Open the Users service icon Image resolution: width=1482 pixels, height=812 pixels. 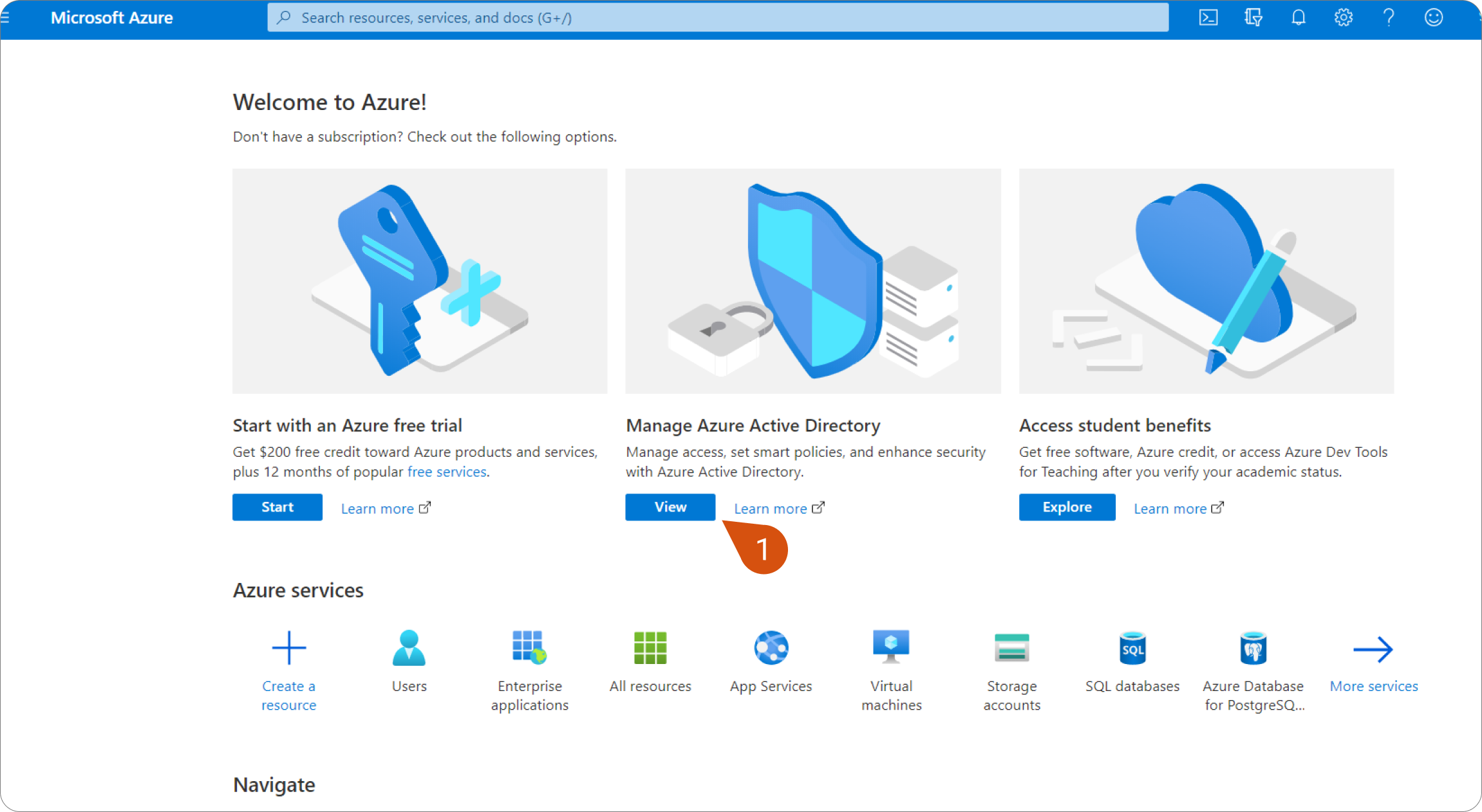pyautogui.click(x=409, y=649)
